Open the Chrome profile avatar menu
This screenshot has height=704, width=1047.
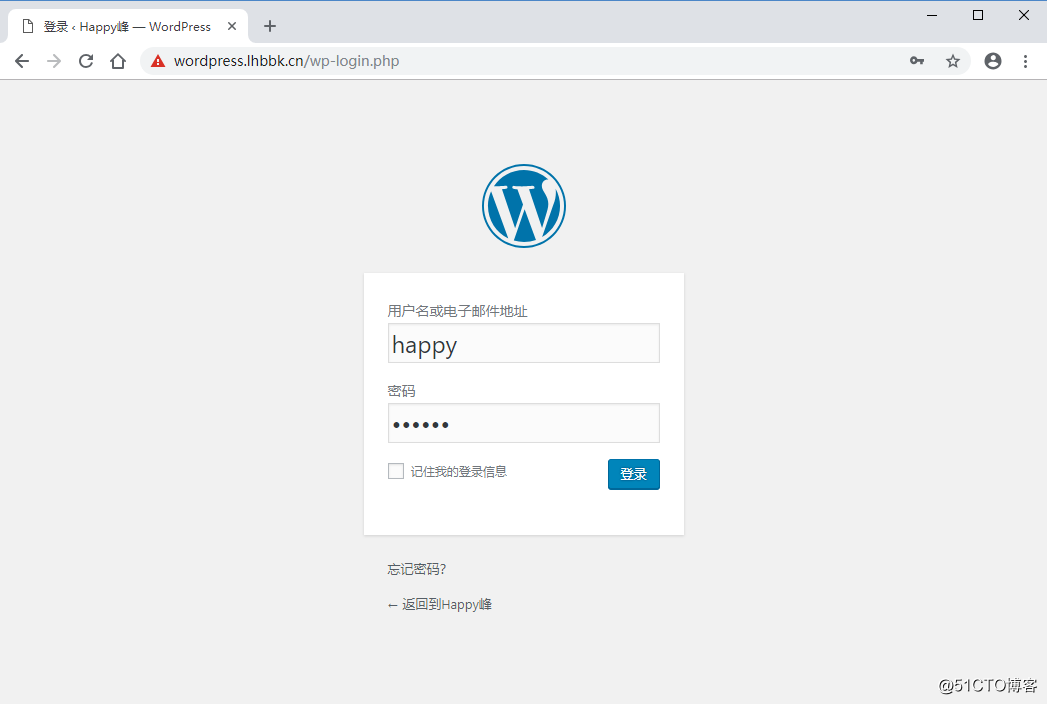[993, 61]
